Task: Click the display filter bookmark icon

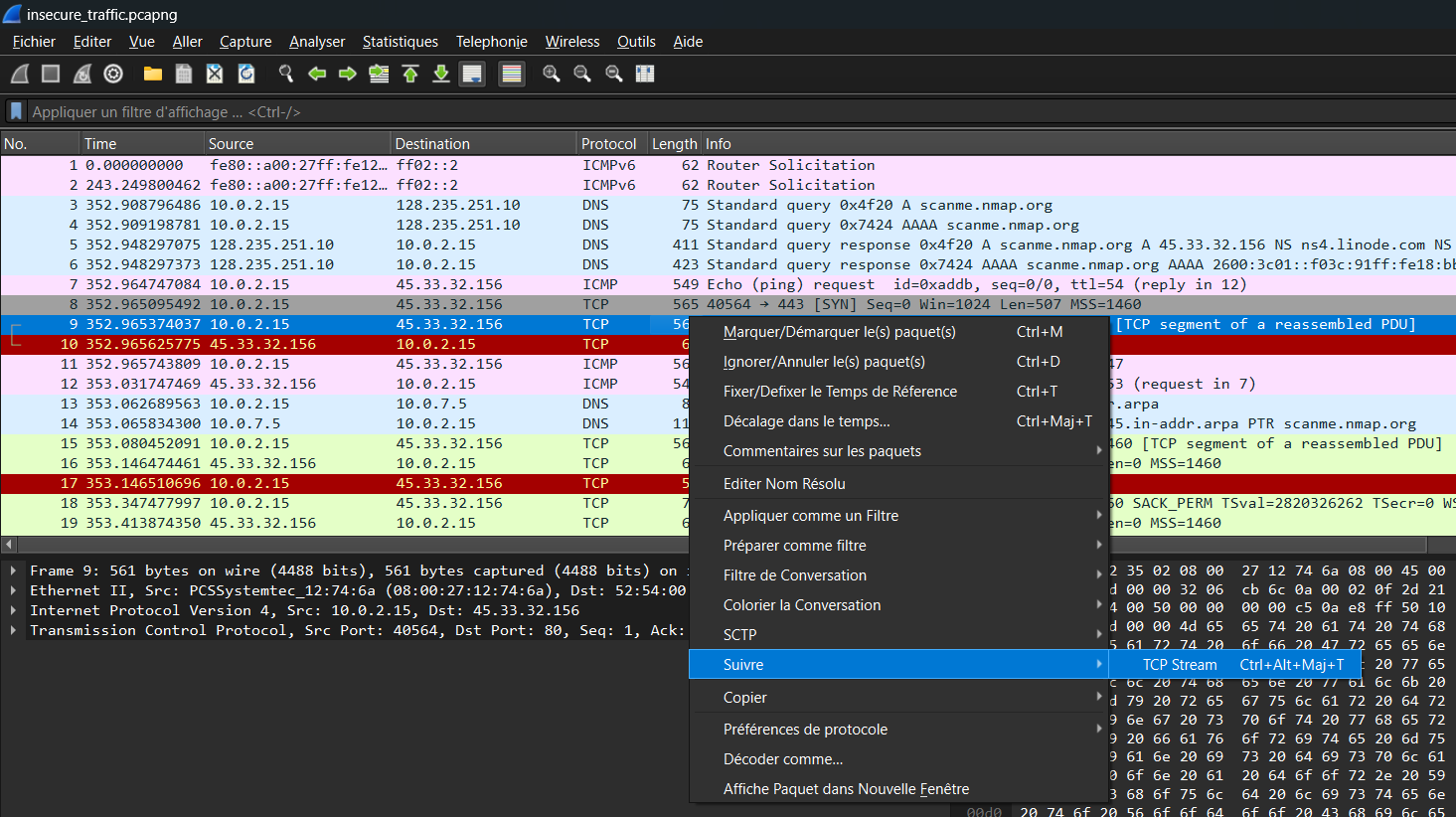Action: 16,111
